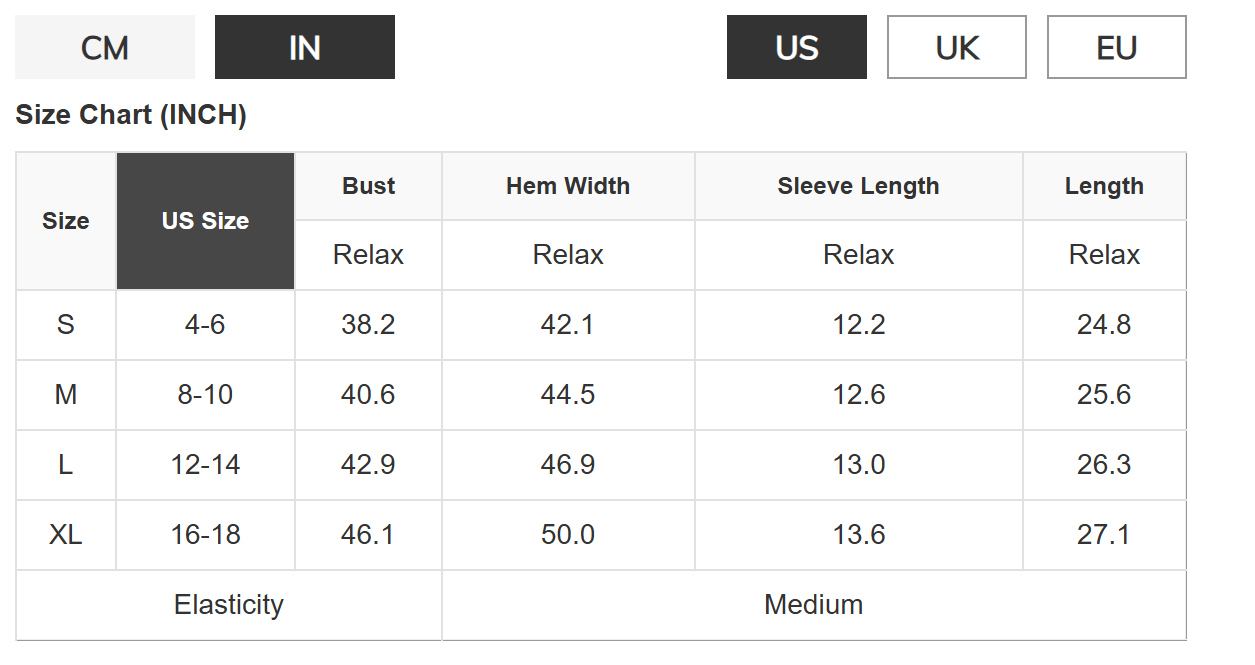Click the 12-14 US size cell

[205, 465]
